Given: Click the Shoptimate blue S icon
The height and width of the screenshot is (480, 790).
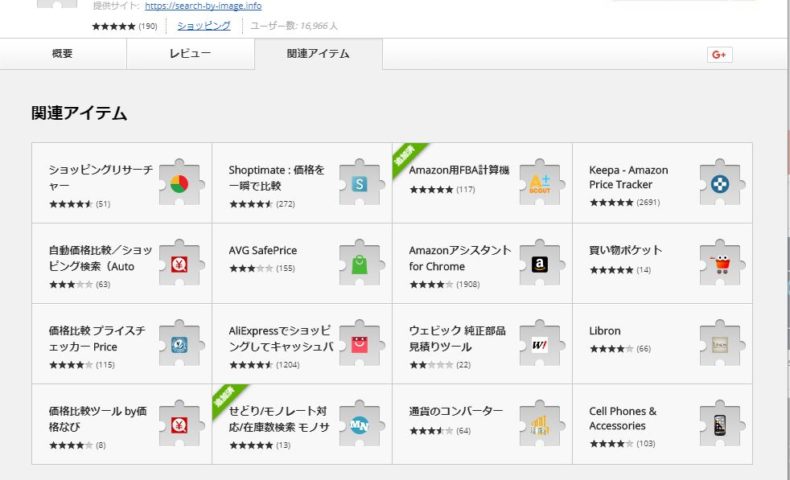Looking at the screenshot, I should (x=359, y=184).
